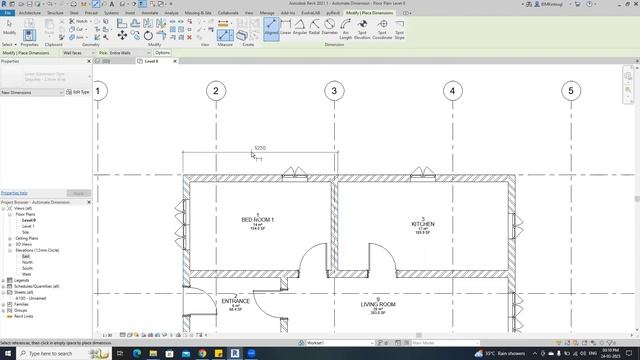Viewport: 640px width, 360px height.
Task: Select the Site floor plan item
Action: 25,232
